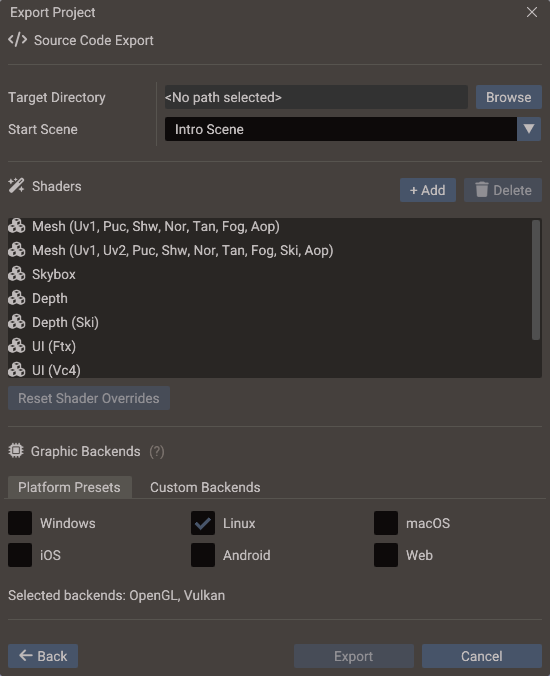Select the Skybox shader row

269,274
